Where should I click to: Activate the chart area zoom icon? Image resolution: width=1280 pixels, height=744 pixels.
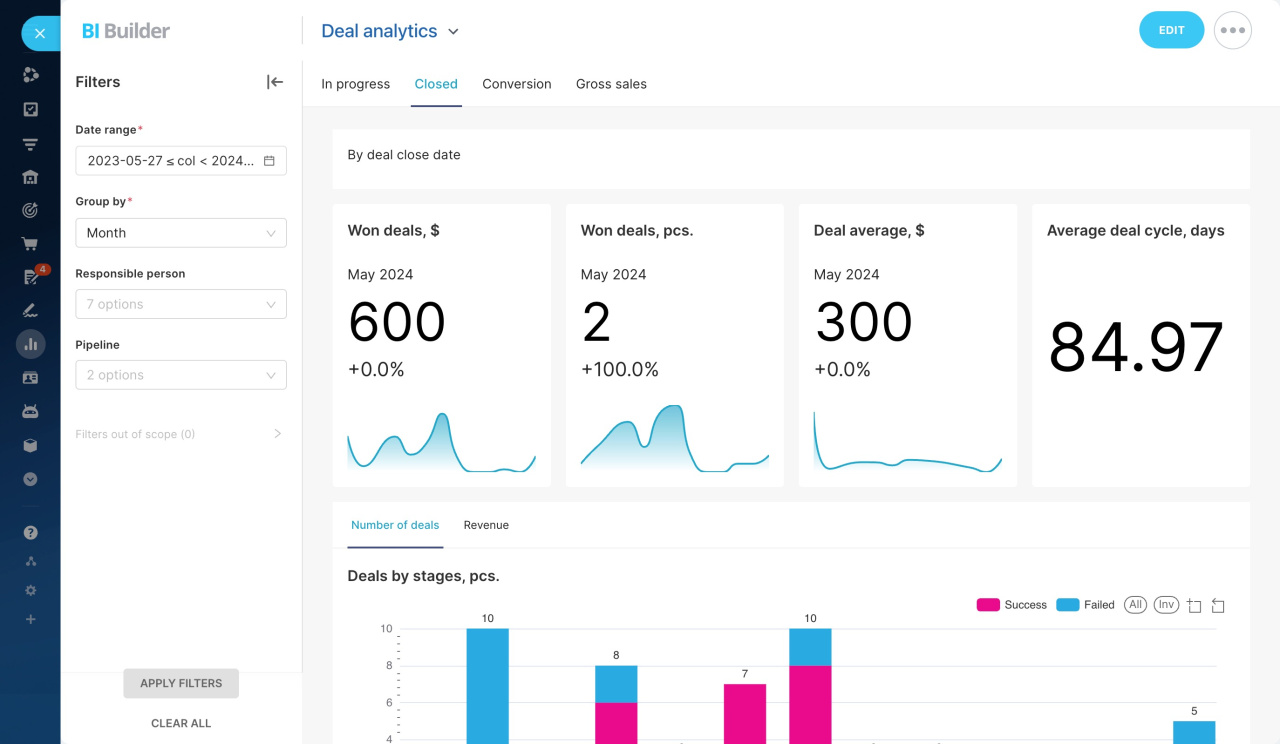tap(1194, 605)
